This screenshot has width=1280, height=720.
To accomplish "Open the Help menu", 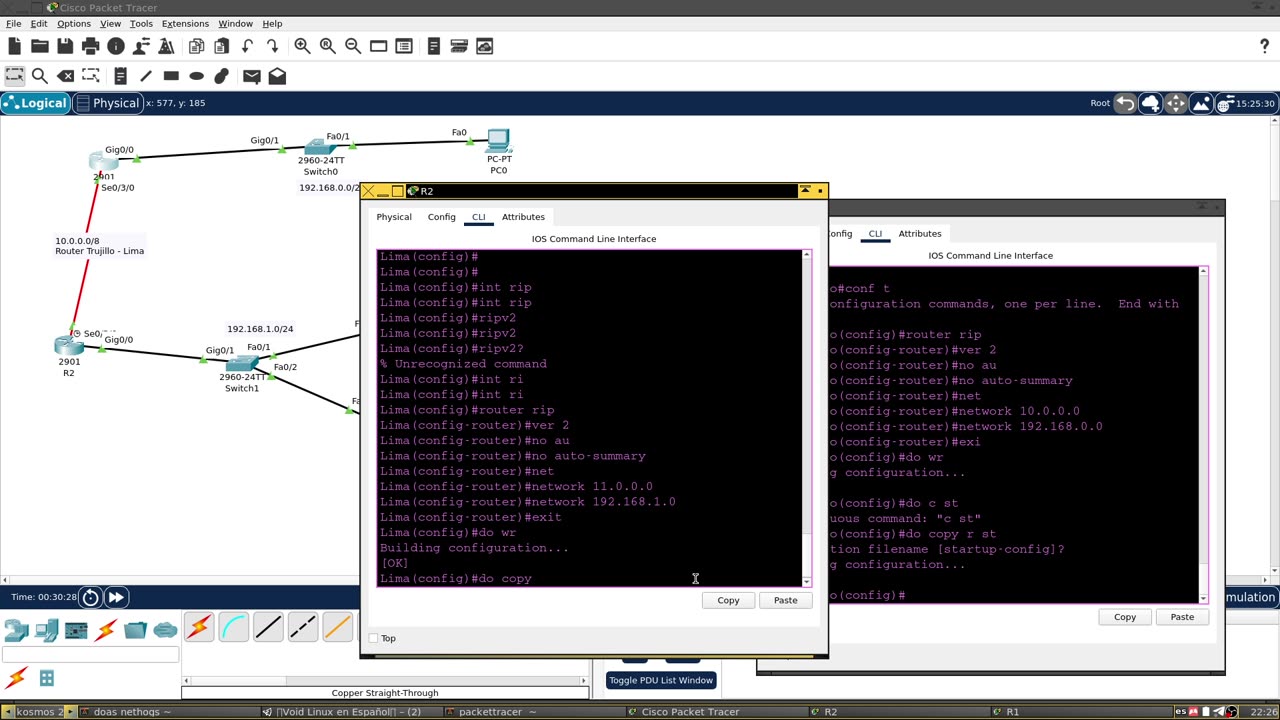I will pos(272,23).
